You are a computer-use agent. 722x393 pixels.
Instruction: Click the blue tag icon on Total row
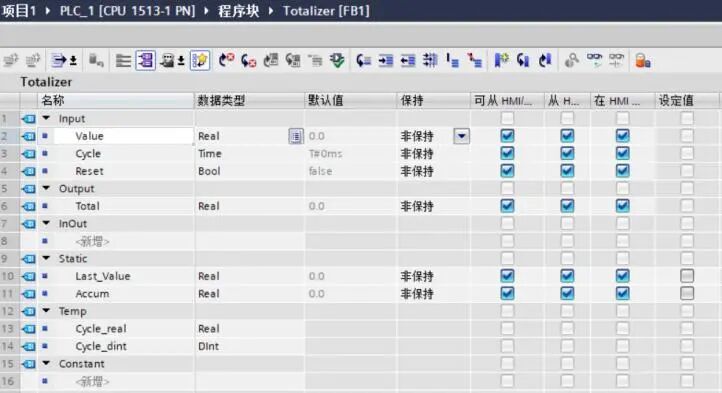pos(29,206)
